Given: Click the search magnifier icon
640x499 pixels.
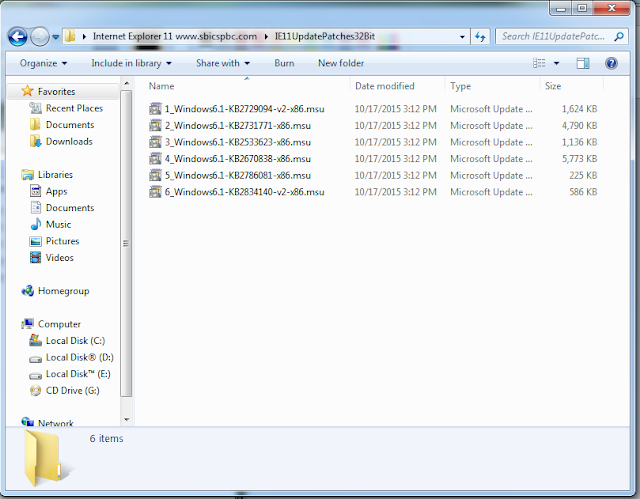Looking at the screenshot, I should (619, 37).
